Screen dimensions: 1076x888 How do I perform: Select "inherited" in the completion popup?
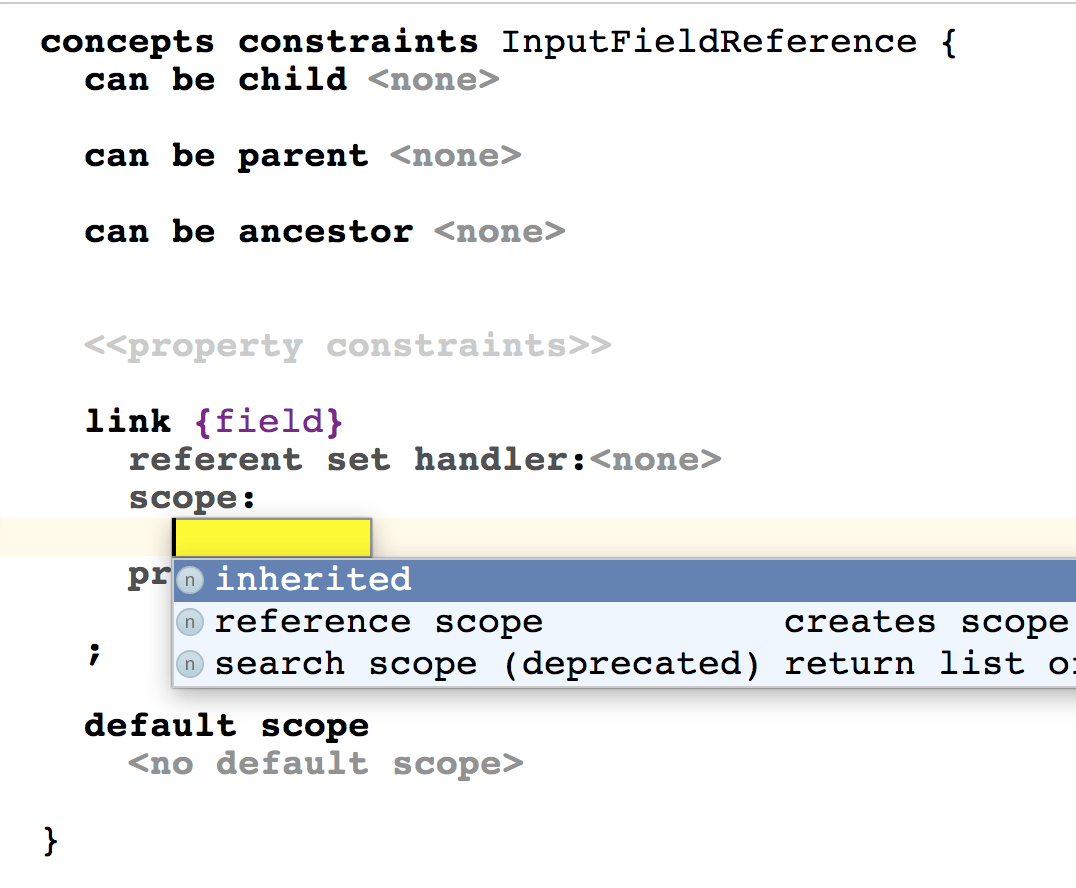click(313, 580)
